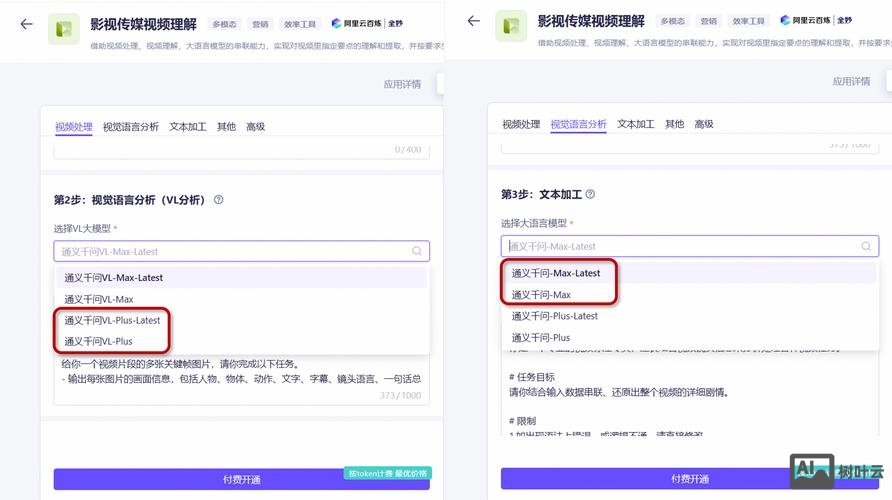Select 视觉语言分析 tab in right panel
This screenshot has width=892, height=500.
579,124
